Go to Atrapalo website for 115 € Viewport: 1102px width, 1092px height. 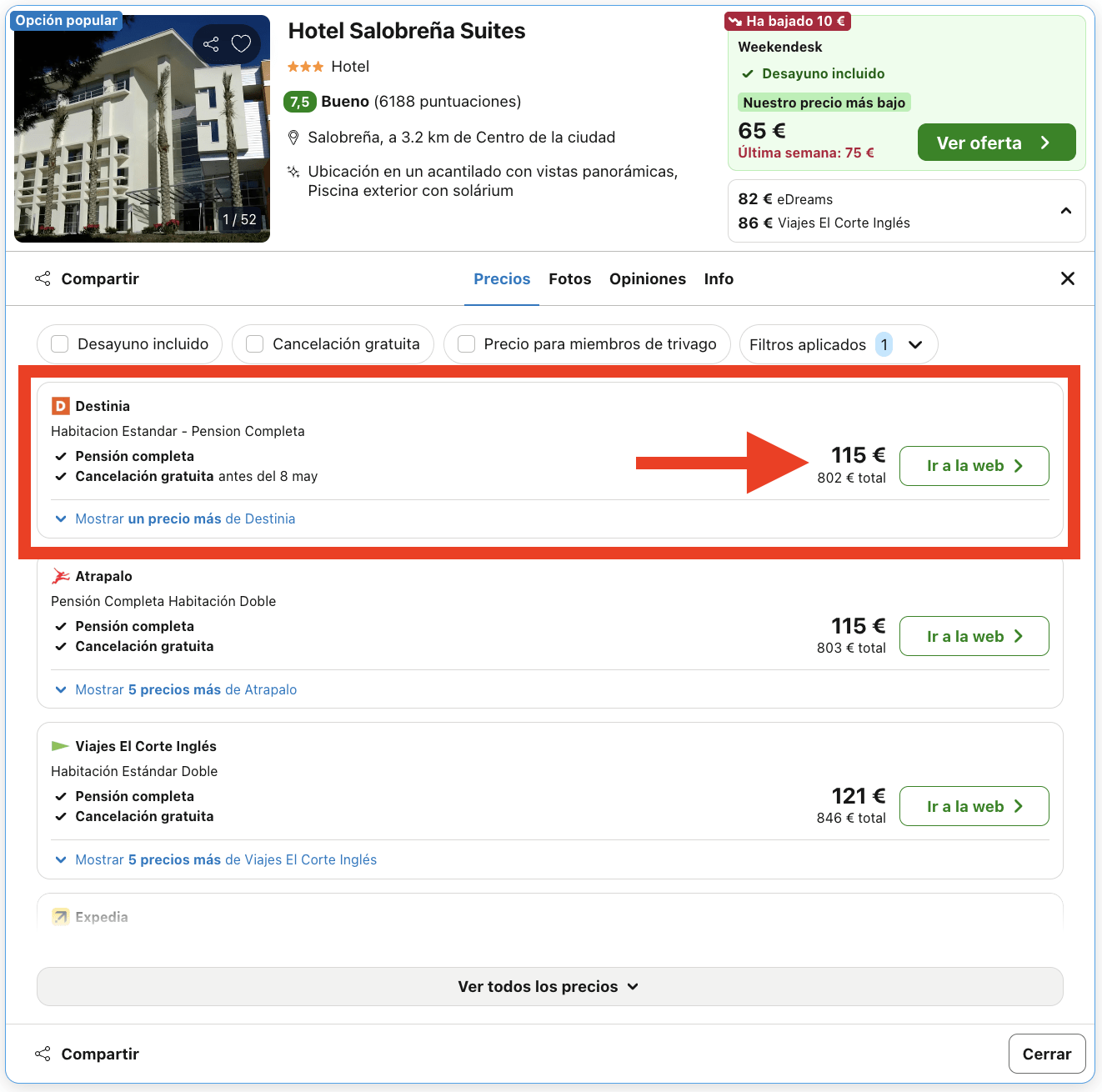[x=974, y=636]
